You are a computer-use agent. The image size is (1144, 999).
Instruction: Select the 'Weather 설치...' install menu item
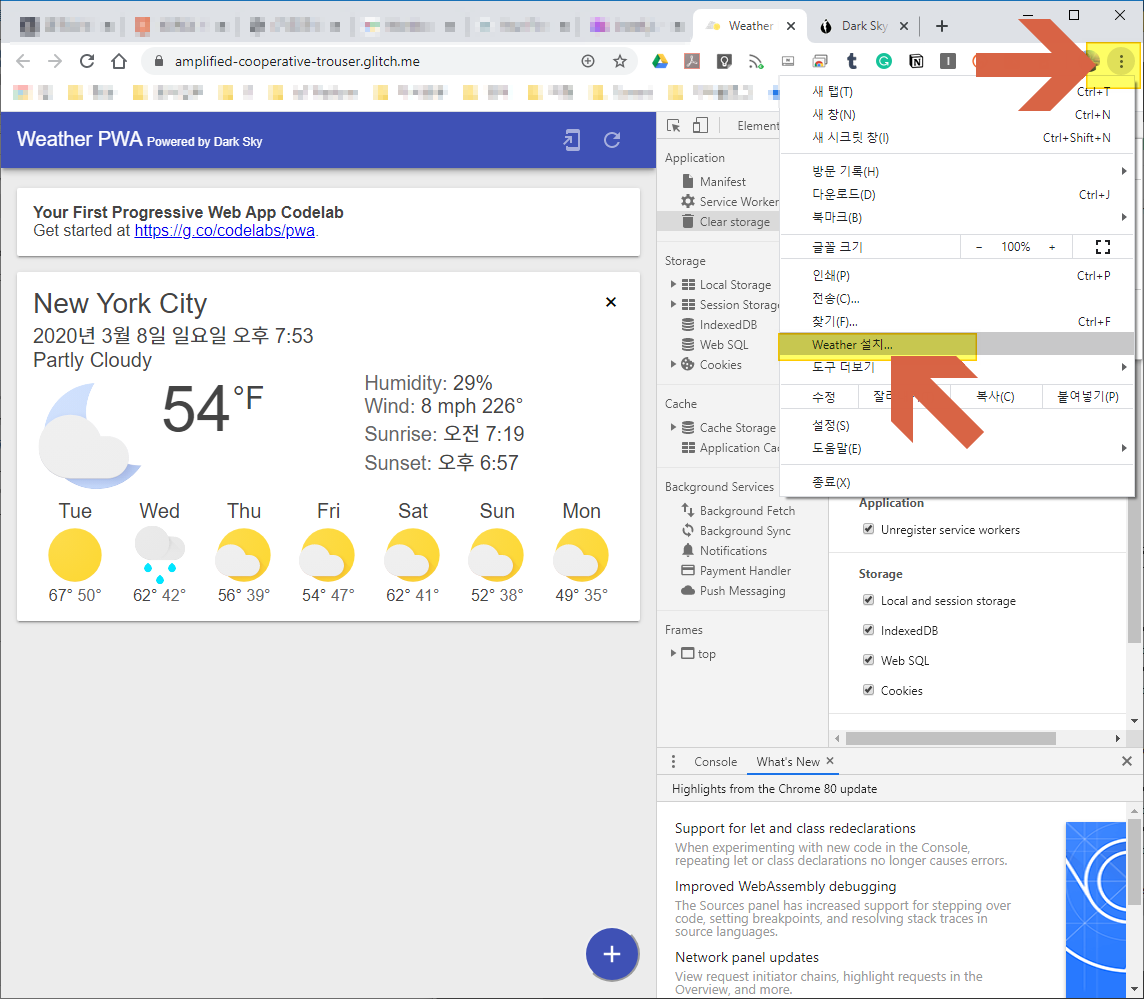pos(956,344)
